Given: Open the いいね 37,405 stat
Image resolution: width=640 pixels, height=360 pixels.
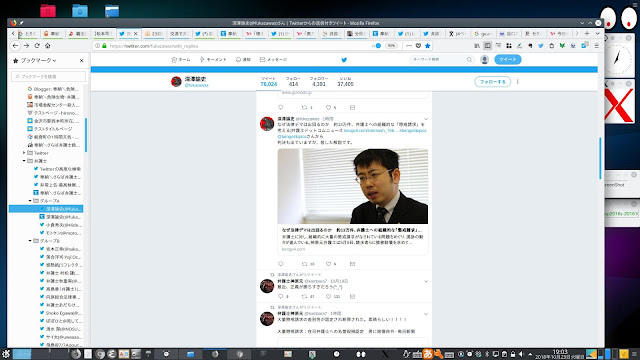Looking at the screenshot, I should [345, 81].
